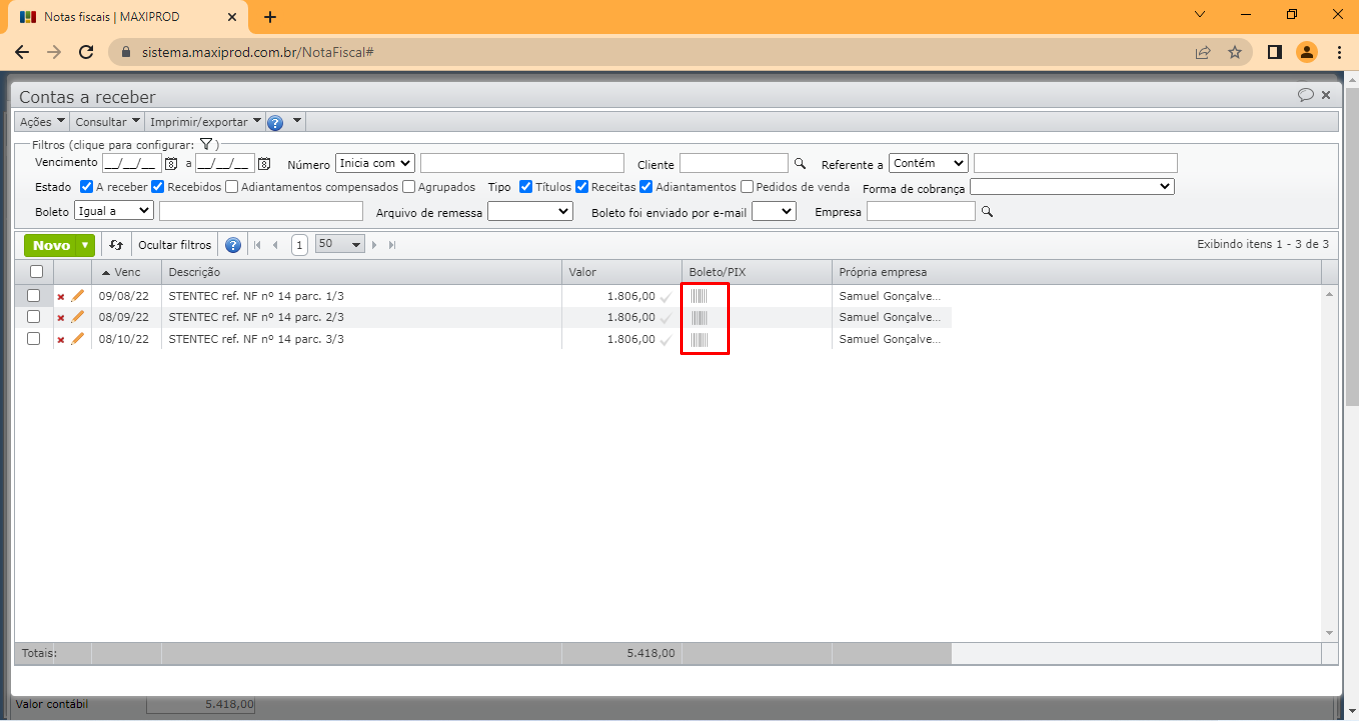1359x721 pixels.
Task: Sort by the Venc column header
Action: (127, 272)
